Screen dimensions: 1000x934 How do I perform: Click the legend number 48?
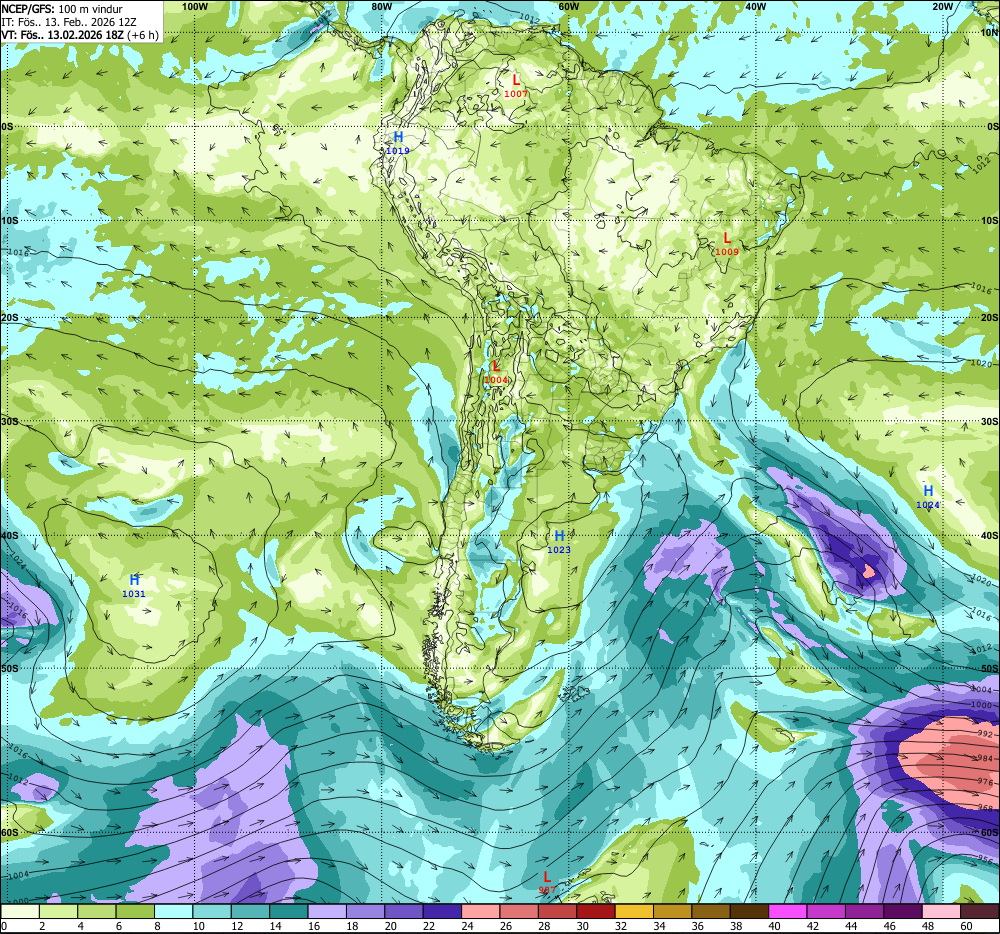(928, 926)
